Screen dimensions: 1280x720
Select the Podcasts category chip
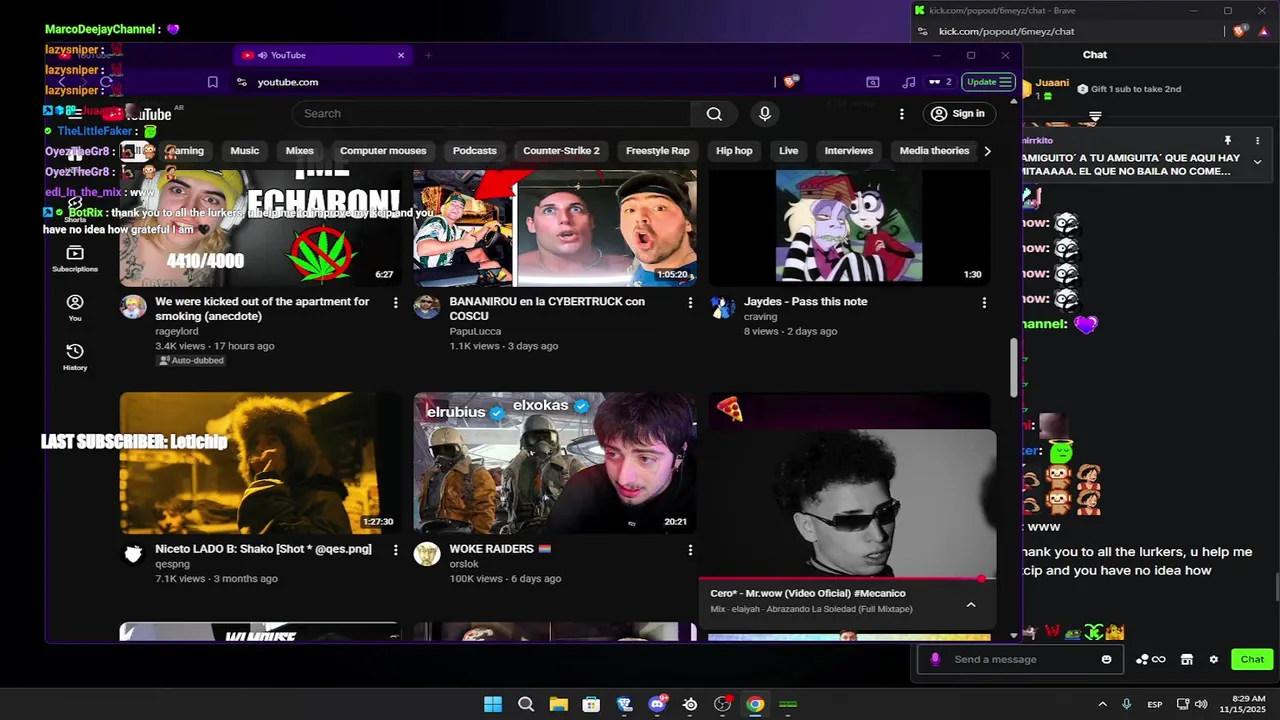click(x=474, y=151)
